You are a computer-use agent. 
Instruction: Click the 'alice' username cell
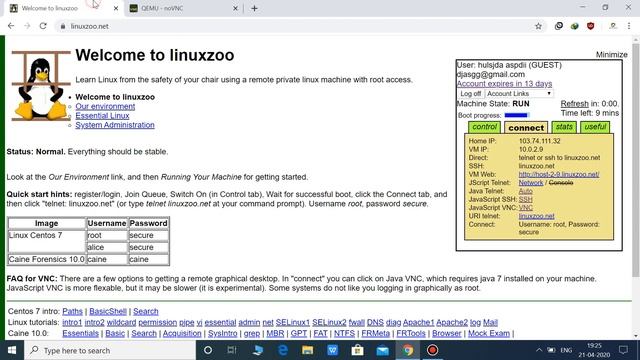click(x=107, y=247)
